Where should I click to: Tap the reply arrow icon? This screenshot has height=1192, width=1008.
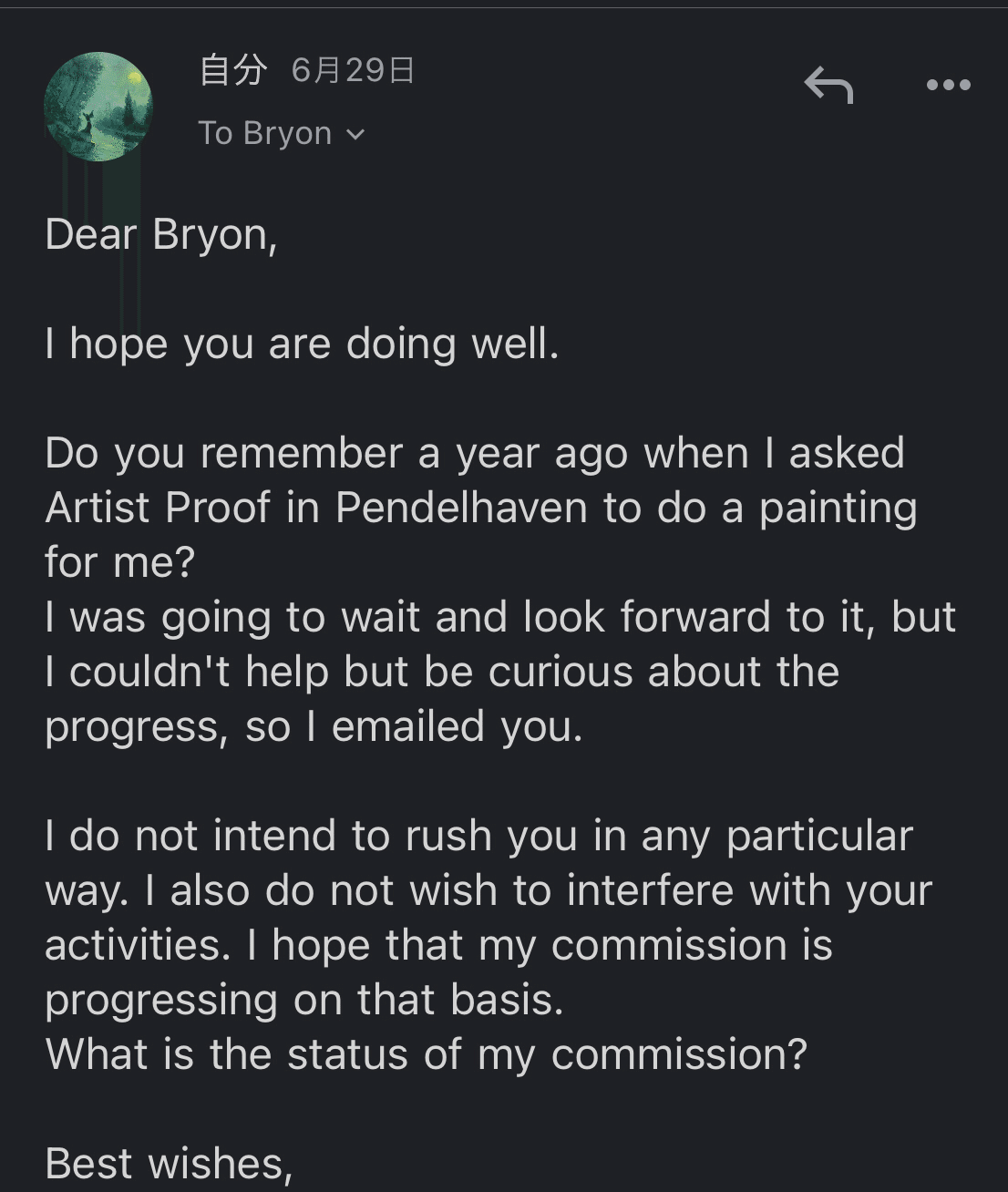pos(828,85)
